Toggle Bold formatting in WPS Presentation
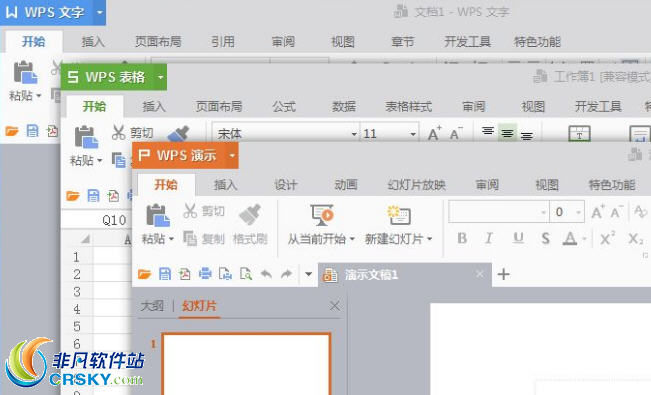The height and width of the screenshot is (395, 651). click(x=462, y=238)
